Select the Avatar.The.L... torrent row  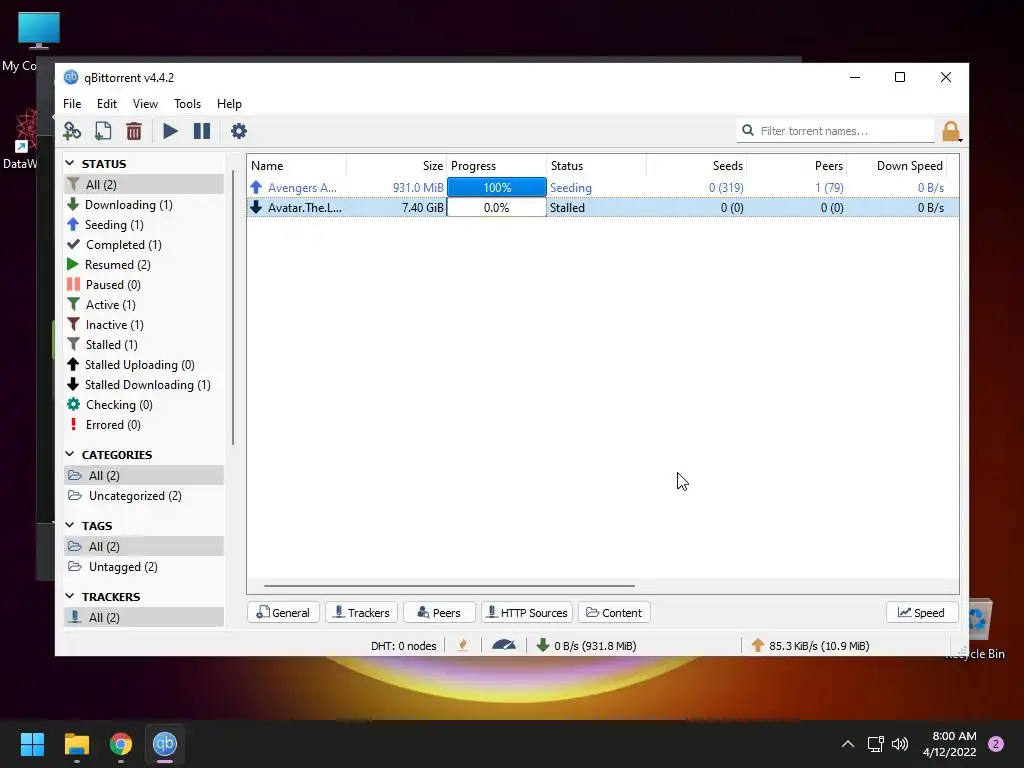tap(603, 208)
